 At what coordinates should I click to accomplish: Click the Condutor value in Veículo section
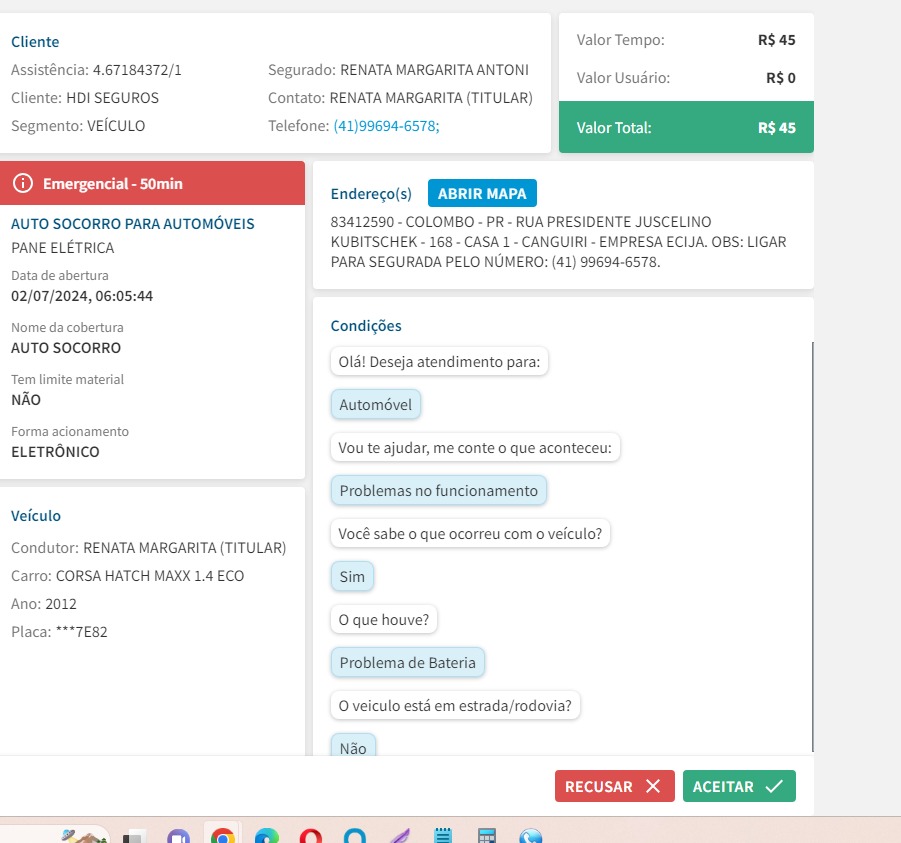click(184, 548)
